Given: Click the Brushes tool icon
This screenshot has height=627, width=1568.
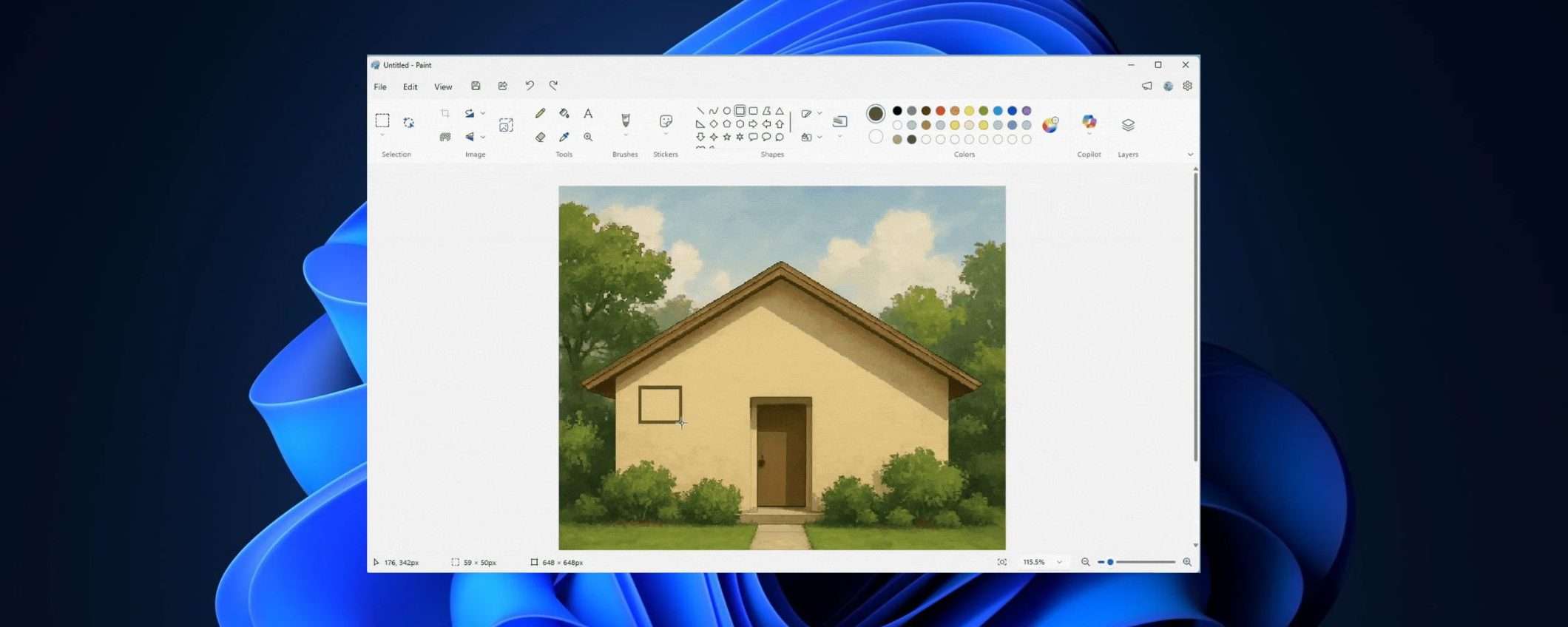Looking at the screenshot, I should tap(626, 121).
